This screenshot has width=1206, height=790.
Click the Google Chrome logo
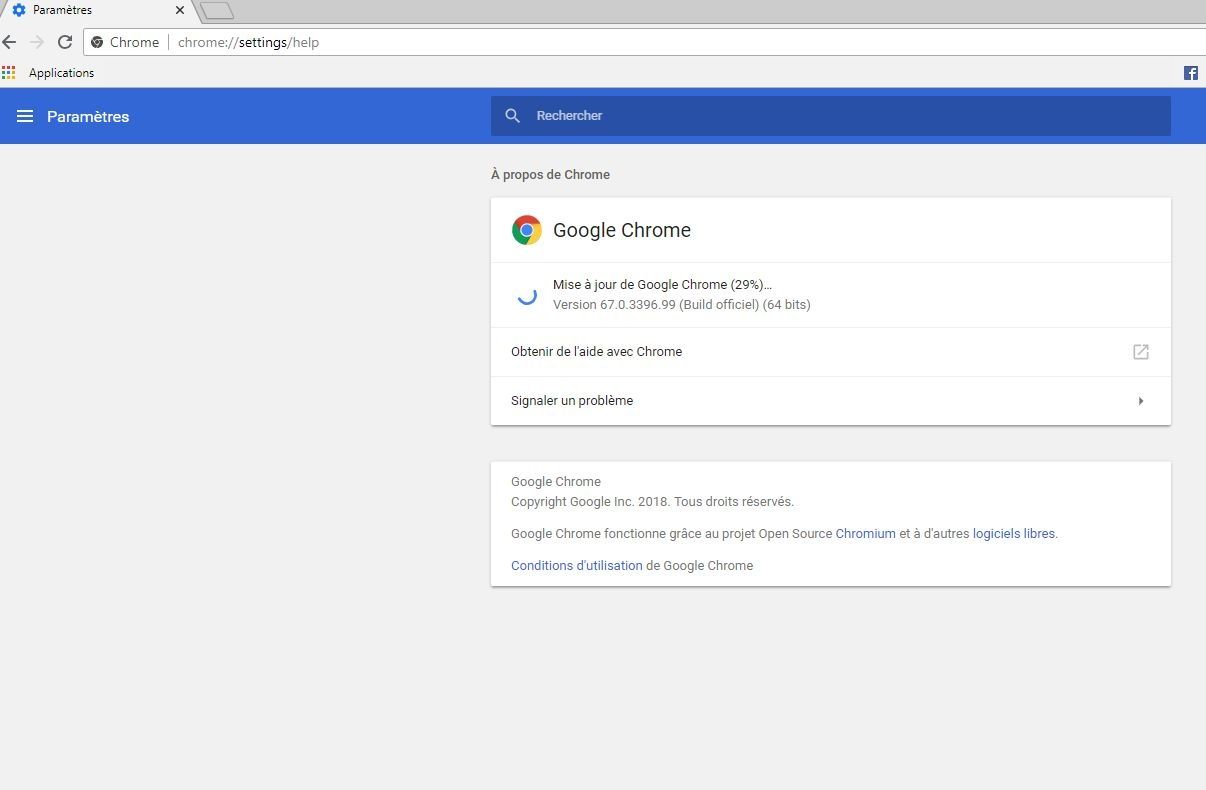click(527, 230)
